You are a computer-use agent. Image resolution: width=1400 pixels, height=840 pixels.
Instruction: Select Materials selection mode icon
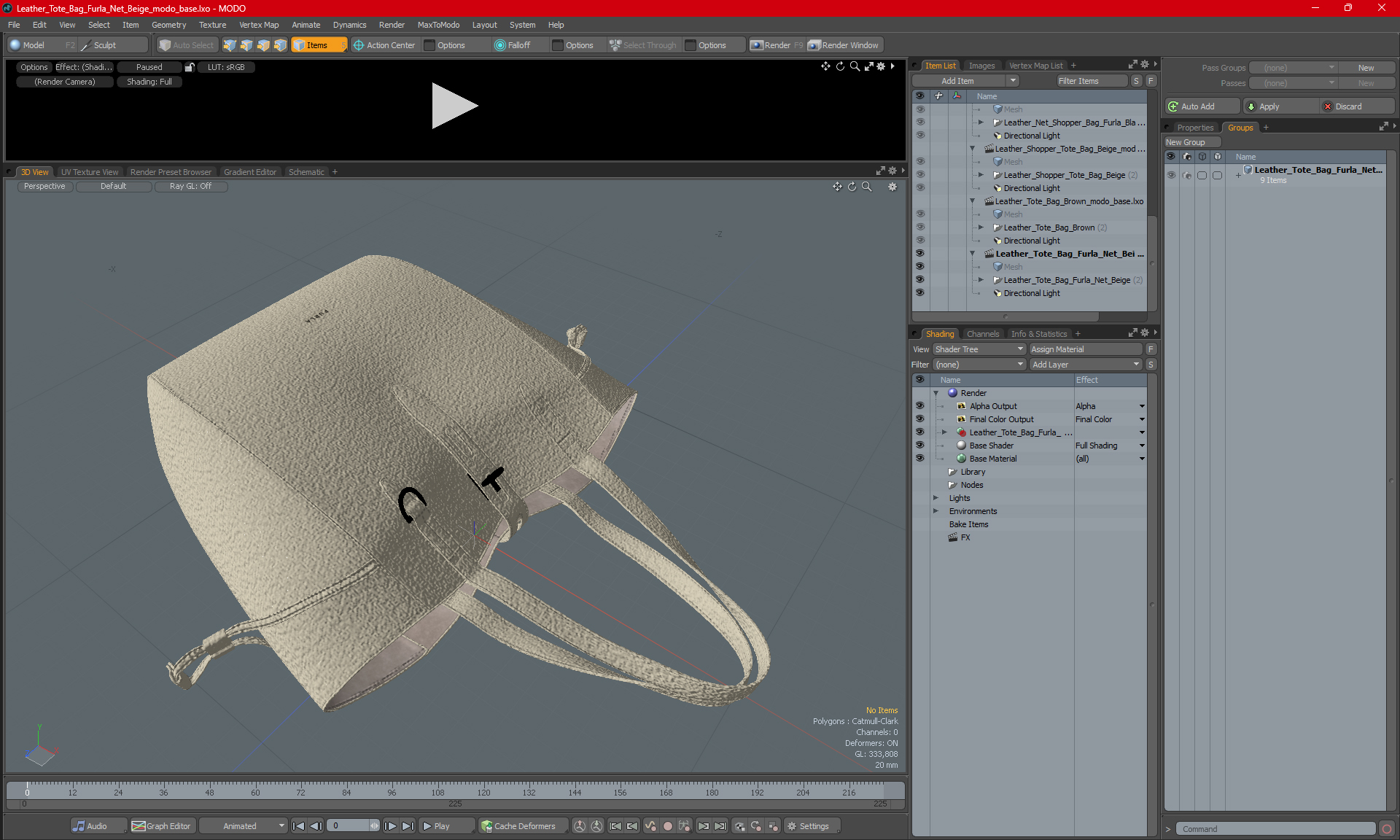click(x=280, y=45)
